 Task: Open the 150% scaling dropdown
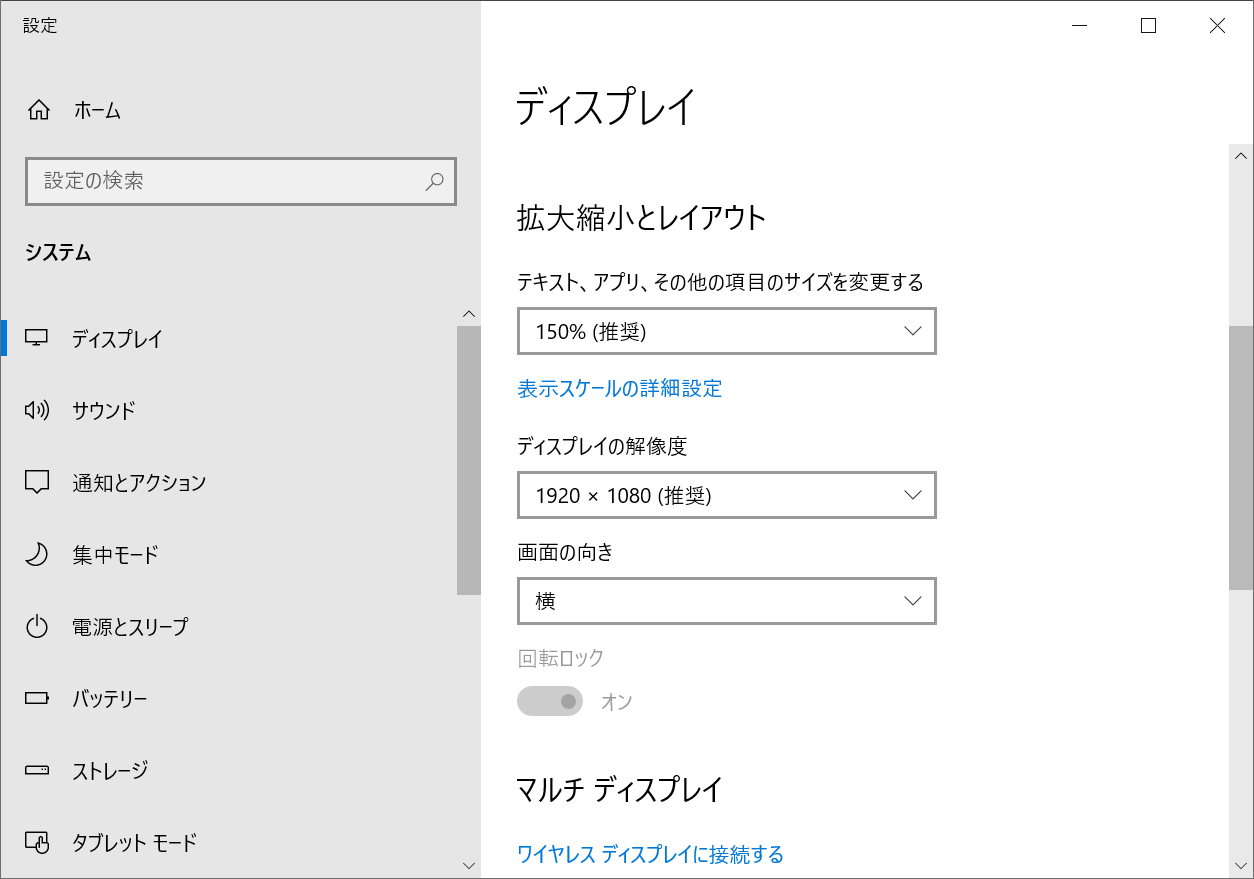(x=726, y=331)
